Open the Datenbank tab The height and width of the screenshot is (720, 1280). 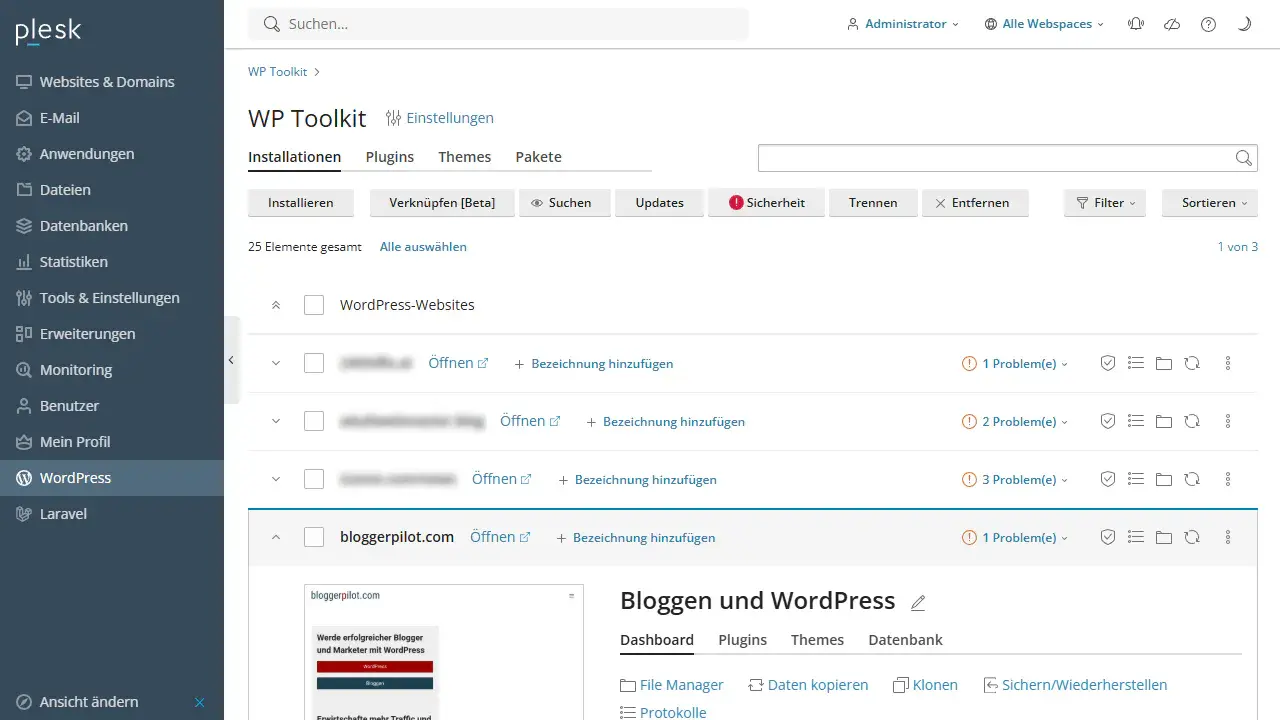click(x=905, y=640)
